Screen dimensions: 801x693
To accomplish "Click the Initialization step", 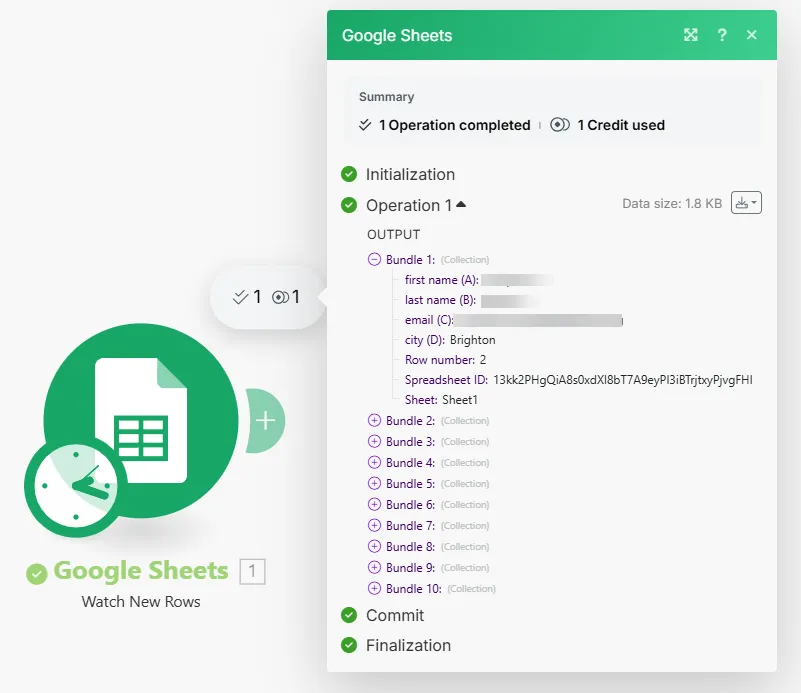I will pos(410,175).
